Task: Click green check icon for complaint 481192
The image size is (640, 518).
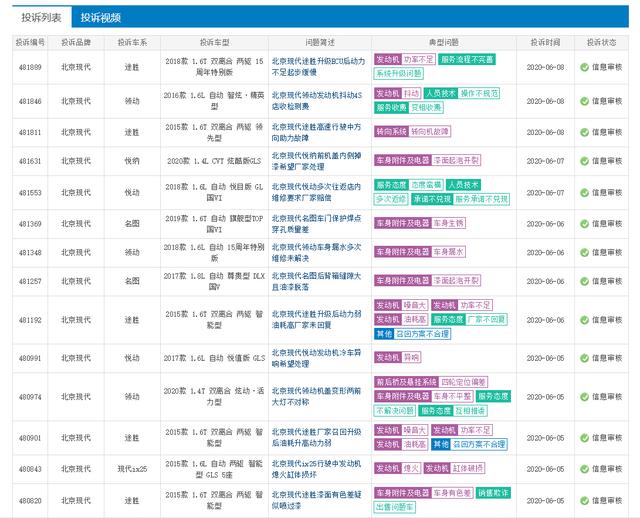Action: pyautogui.click(x=584, y=320)
